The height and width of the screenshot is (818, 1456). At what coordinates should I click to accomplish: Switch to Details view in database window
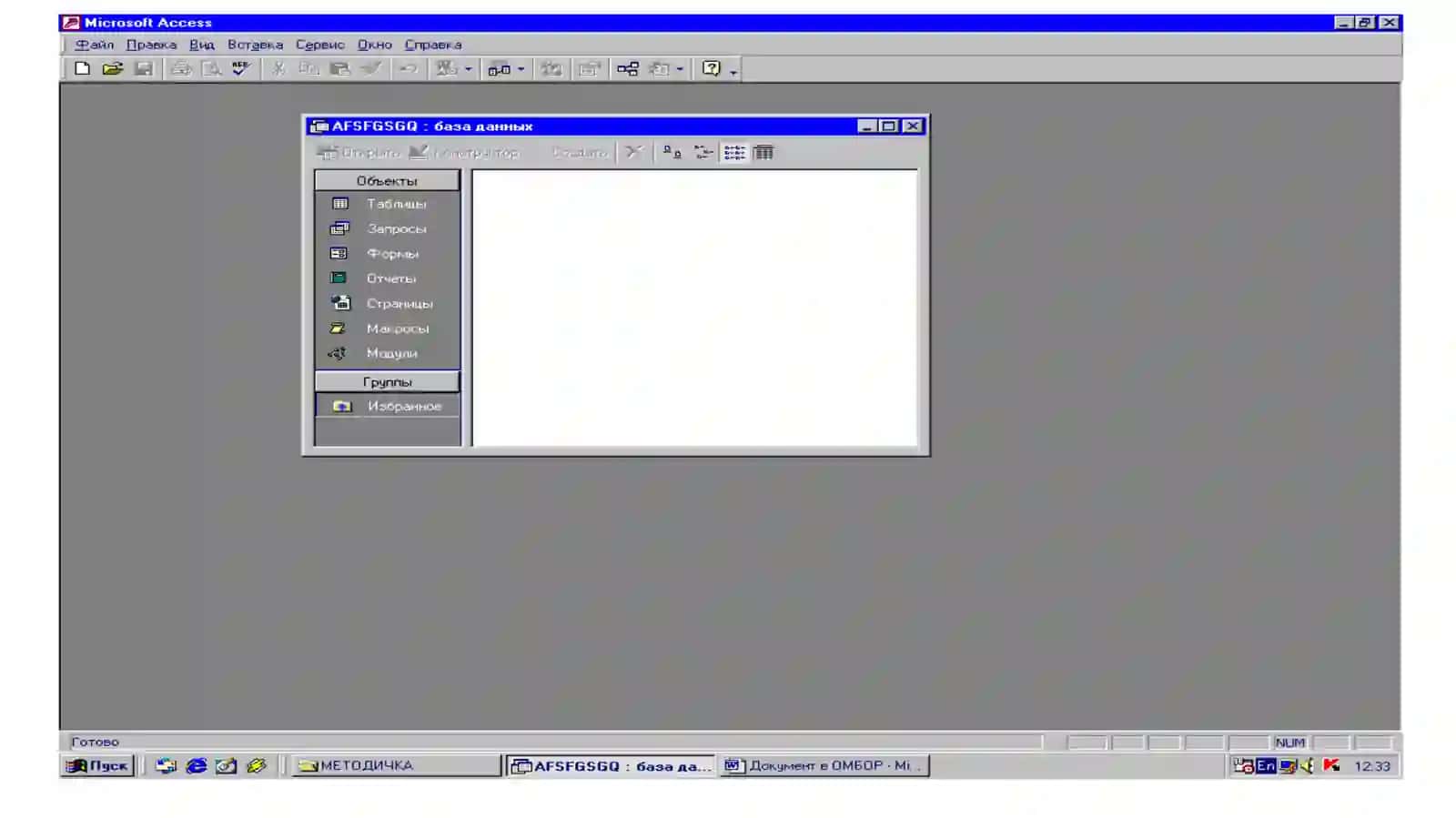(763, 153)
